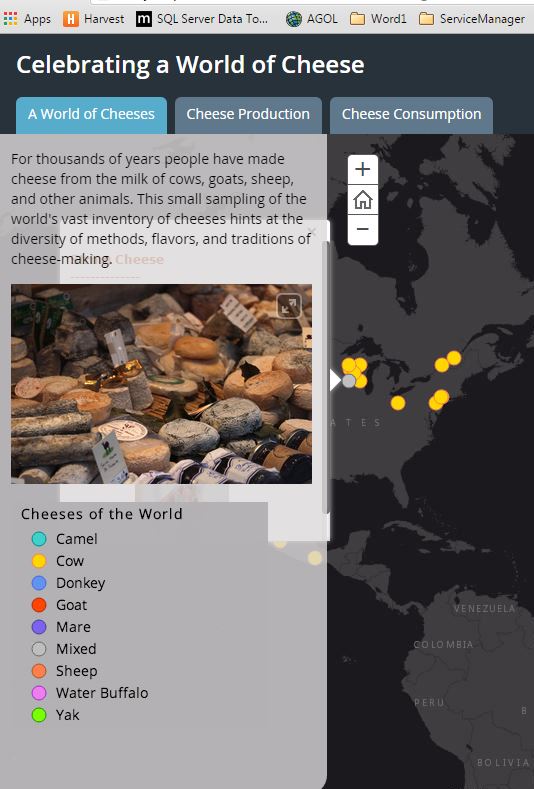Screen dimensions: 534x789
Task: Select the Water Buffalo legend label
Action: (x=102, y=693)
